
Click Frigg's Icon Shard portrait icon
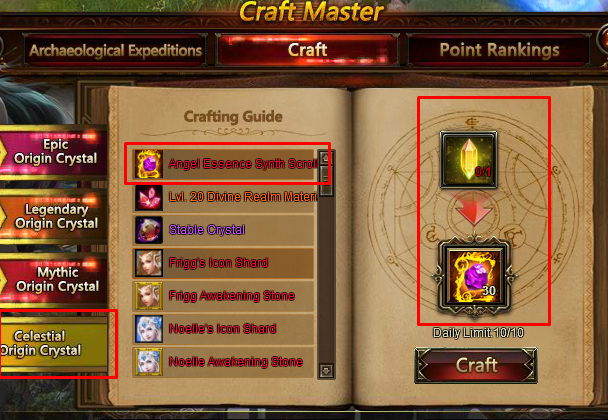click(x=149, y=263)
